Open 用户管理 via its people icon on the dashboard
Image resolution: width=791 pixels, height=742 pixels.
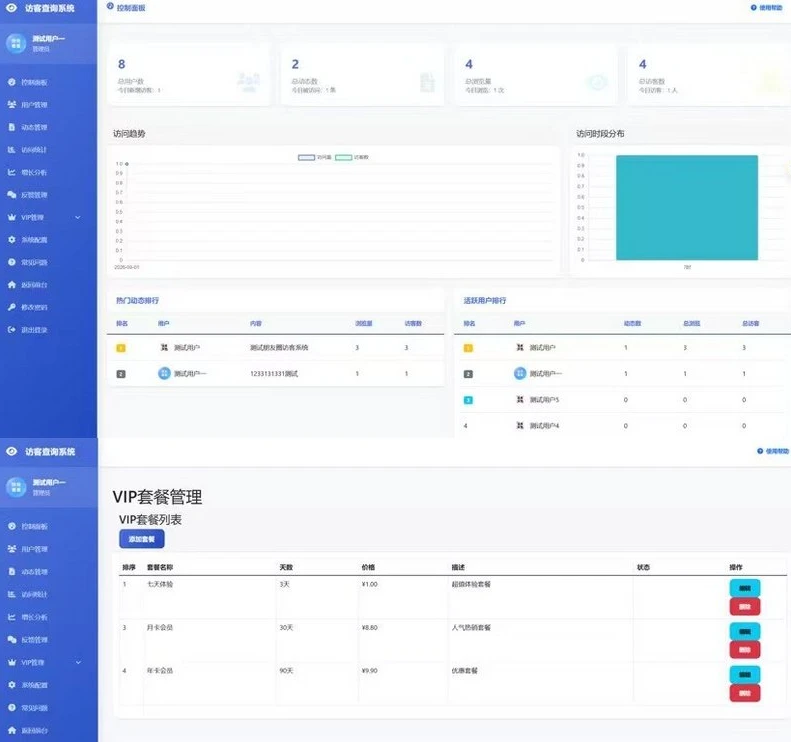(12, 104)
